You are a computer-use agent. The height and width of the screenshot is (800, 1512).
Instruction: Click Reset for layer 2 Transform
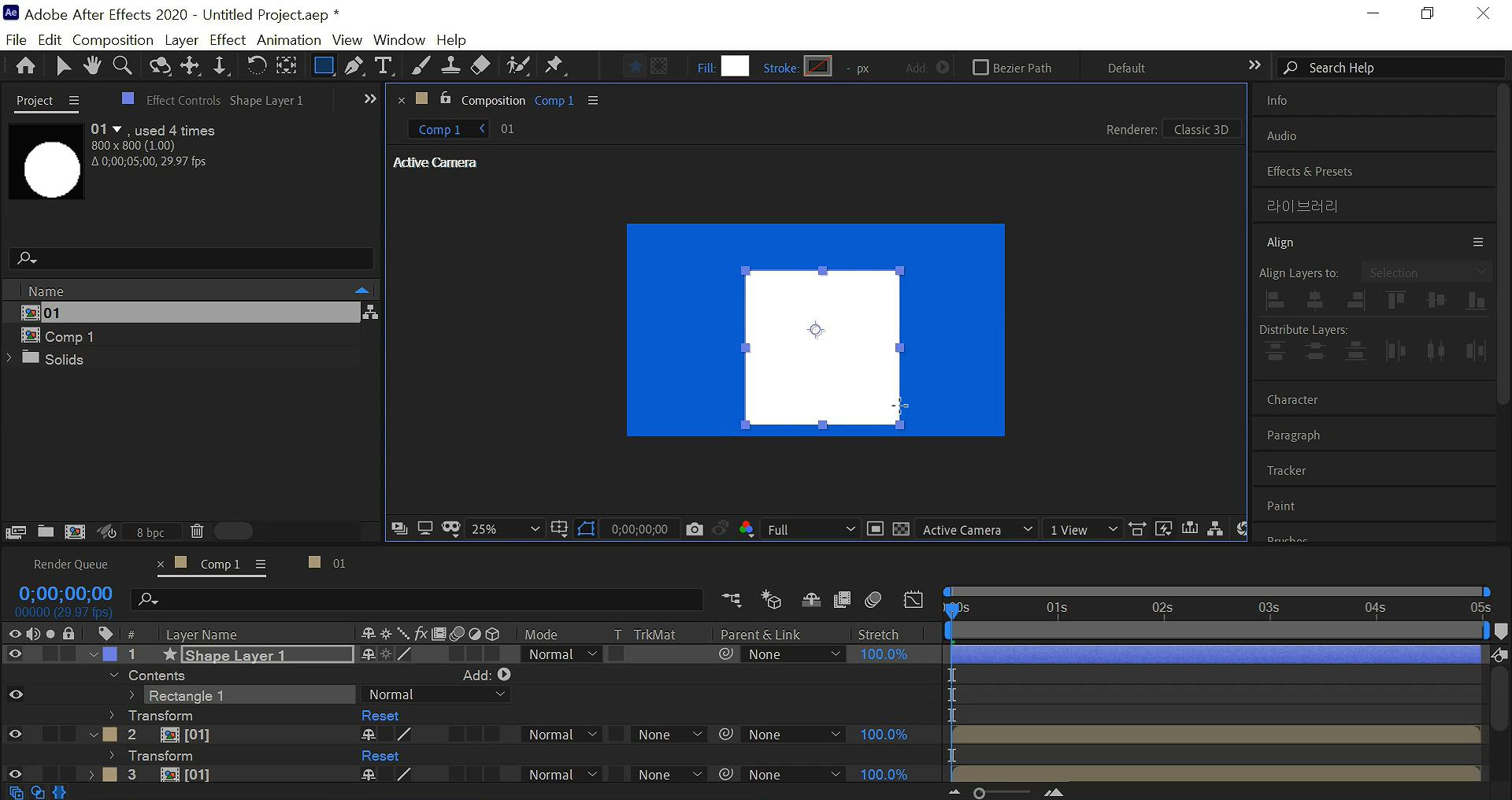[380, 756]
